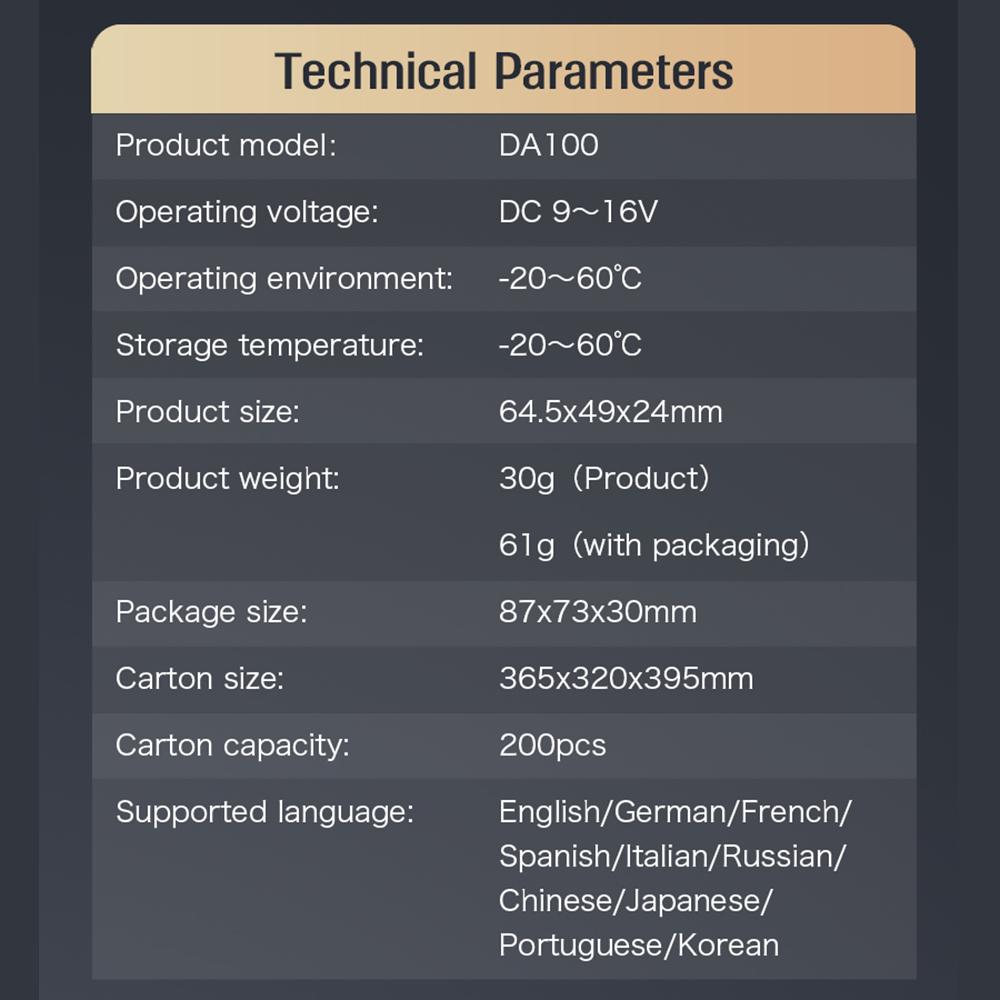Select the 365x320x395mm carton value

[x=626, y=678]
